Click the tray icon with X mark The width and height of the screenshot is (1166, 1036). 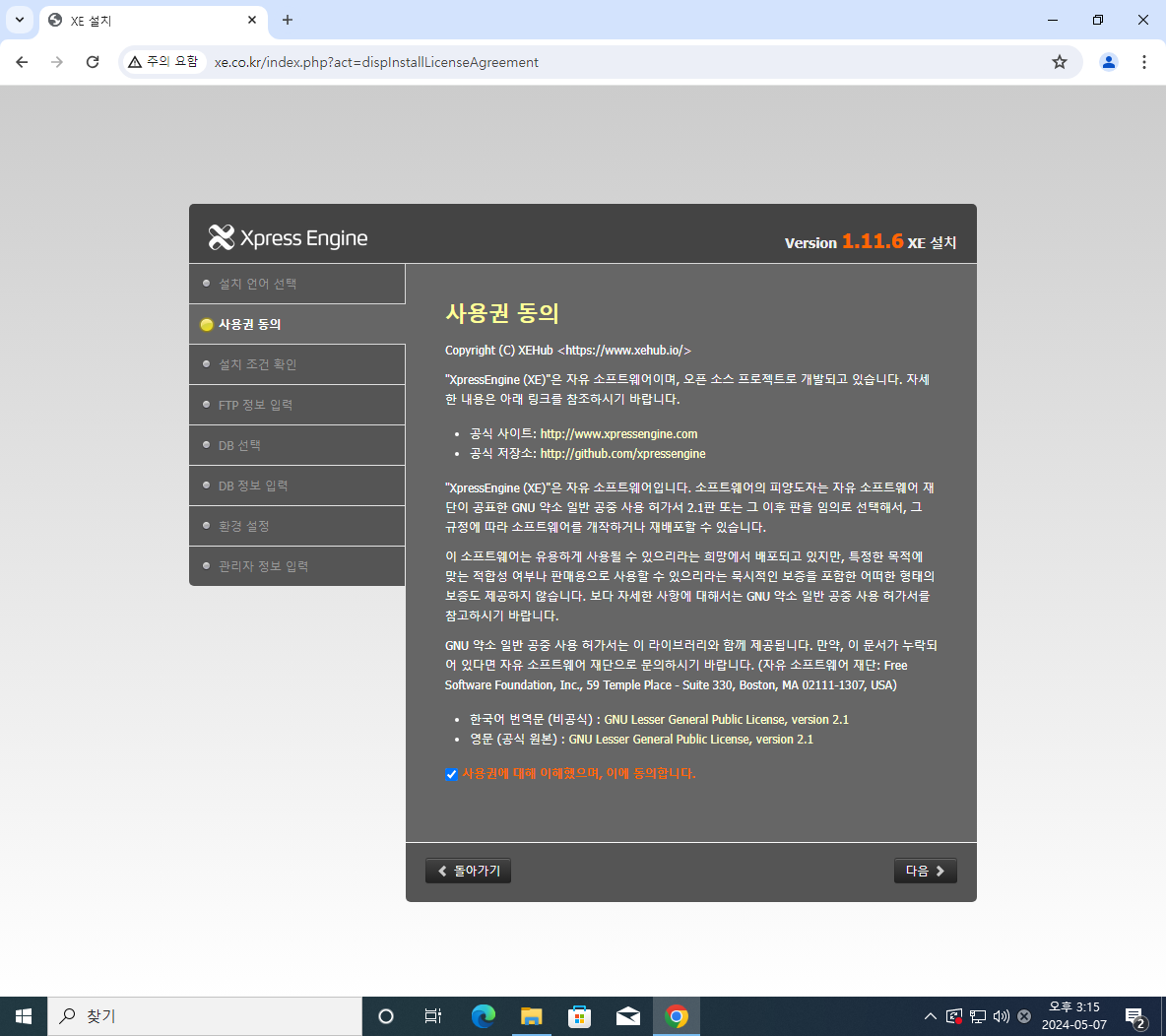tap(1024, 1016)
